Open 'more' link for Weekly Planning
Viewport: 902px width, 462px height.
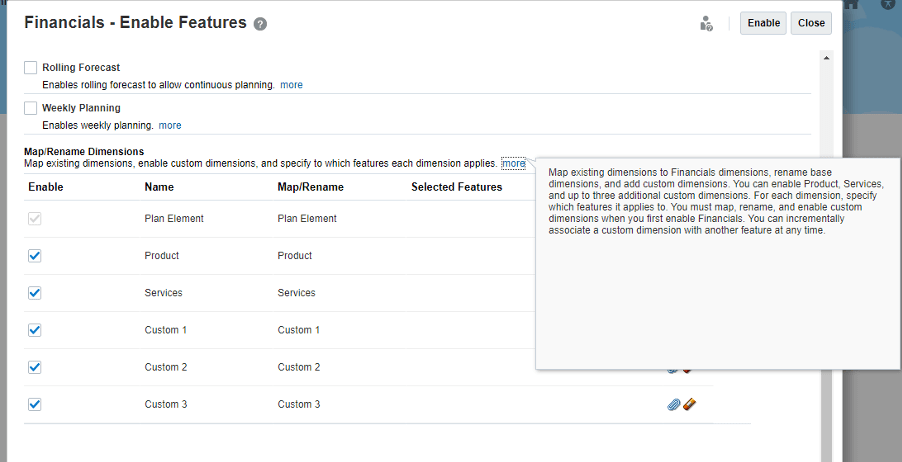(x=170, y=125)
